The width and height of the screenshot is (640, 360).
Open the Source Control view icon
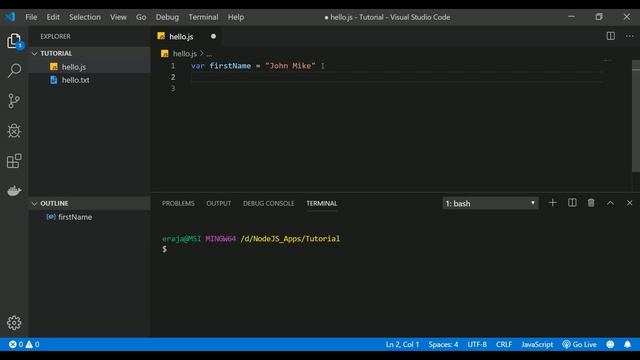(14, 101)
